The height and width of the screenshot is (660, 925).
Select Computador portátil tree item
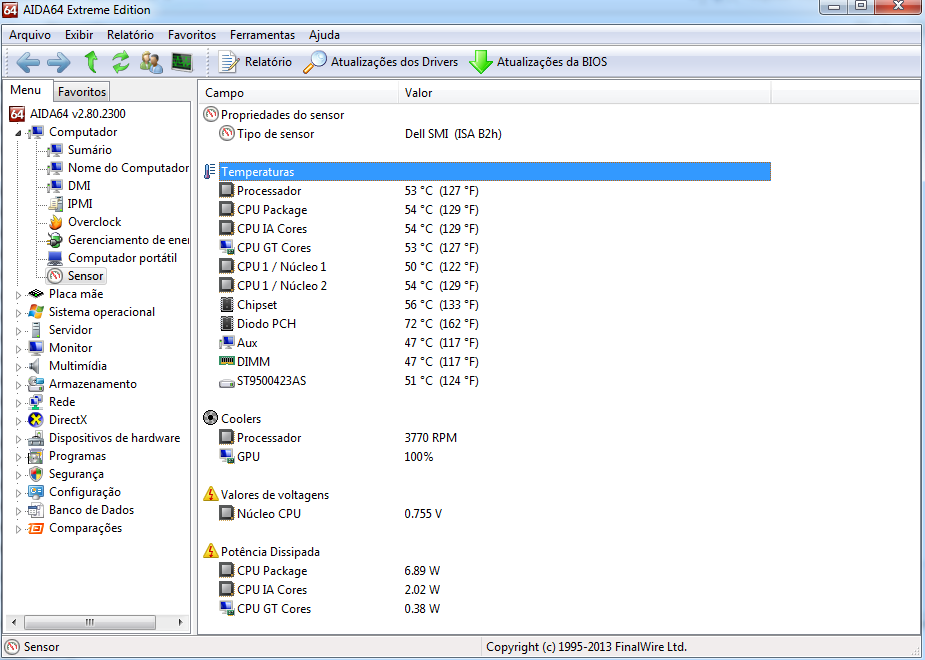122,258
